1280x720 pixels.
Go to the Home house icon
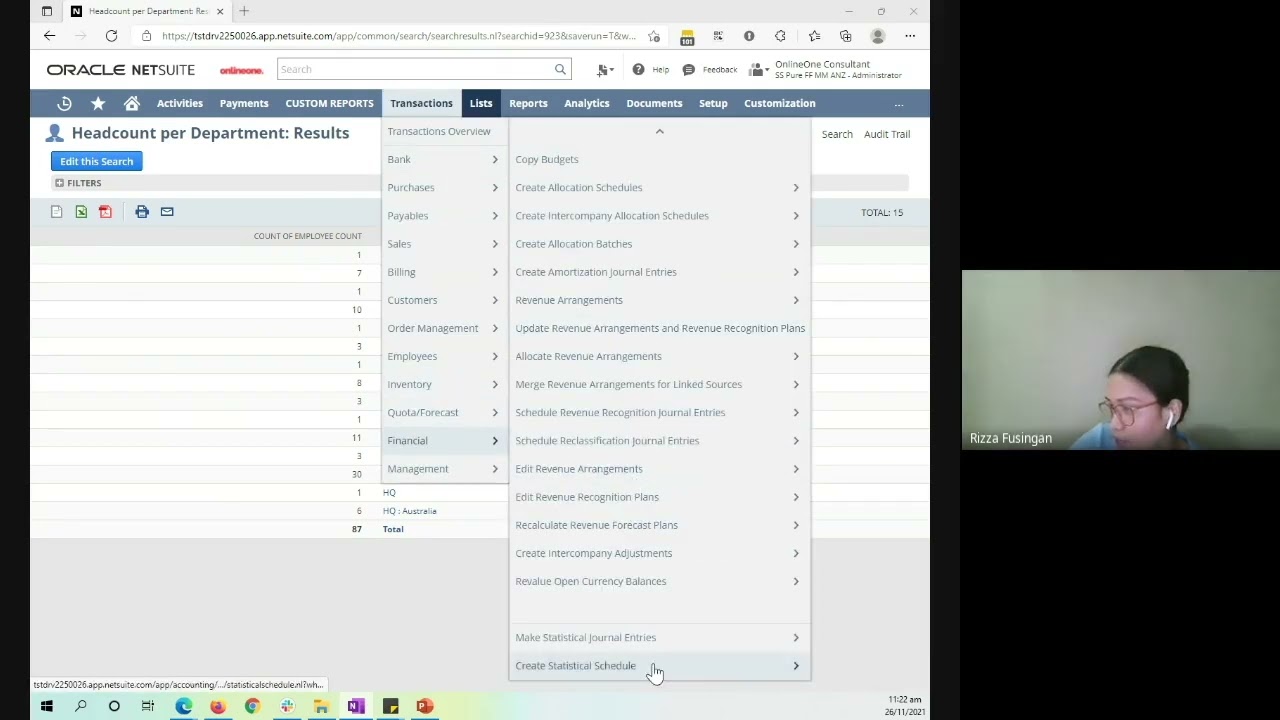click(x=131, y=103)
